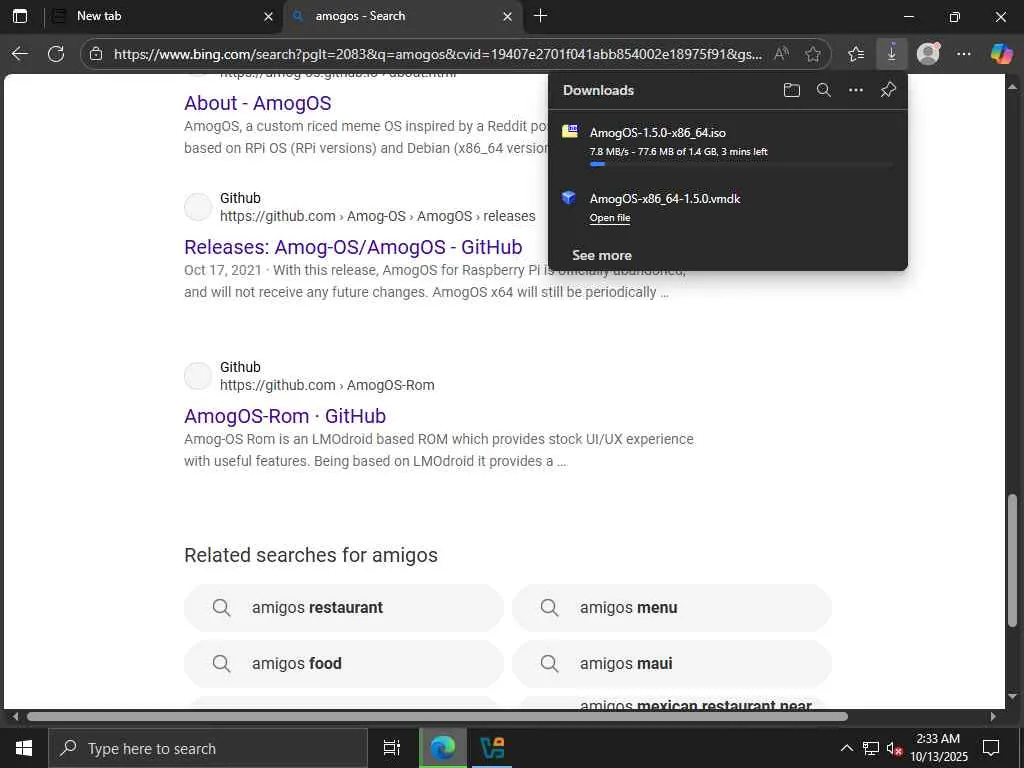Open Read aloud icon in address bar
Viewport: 1024px width, 768px height.
(x=781, y=54)
